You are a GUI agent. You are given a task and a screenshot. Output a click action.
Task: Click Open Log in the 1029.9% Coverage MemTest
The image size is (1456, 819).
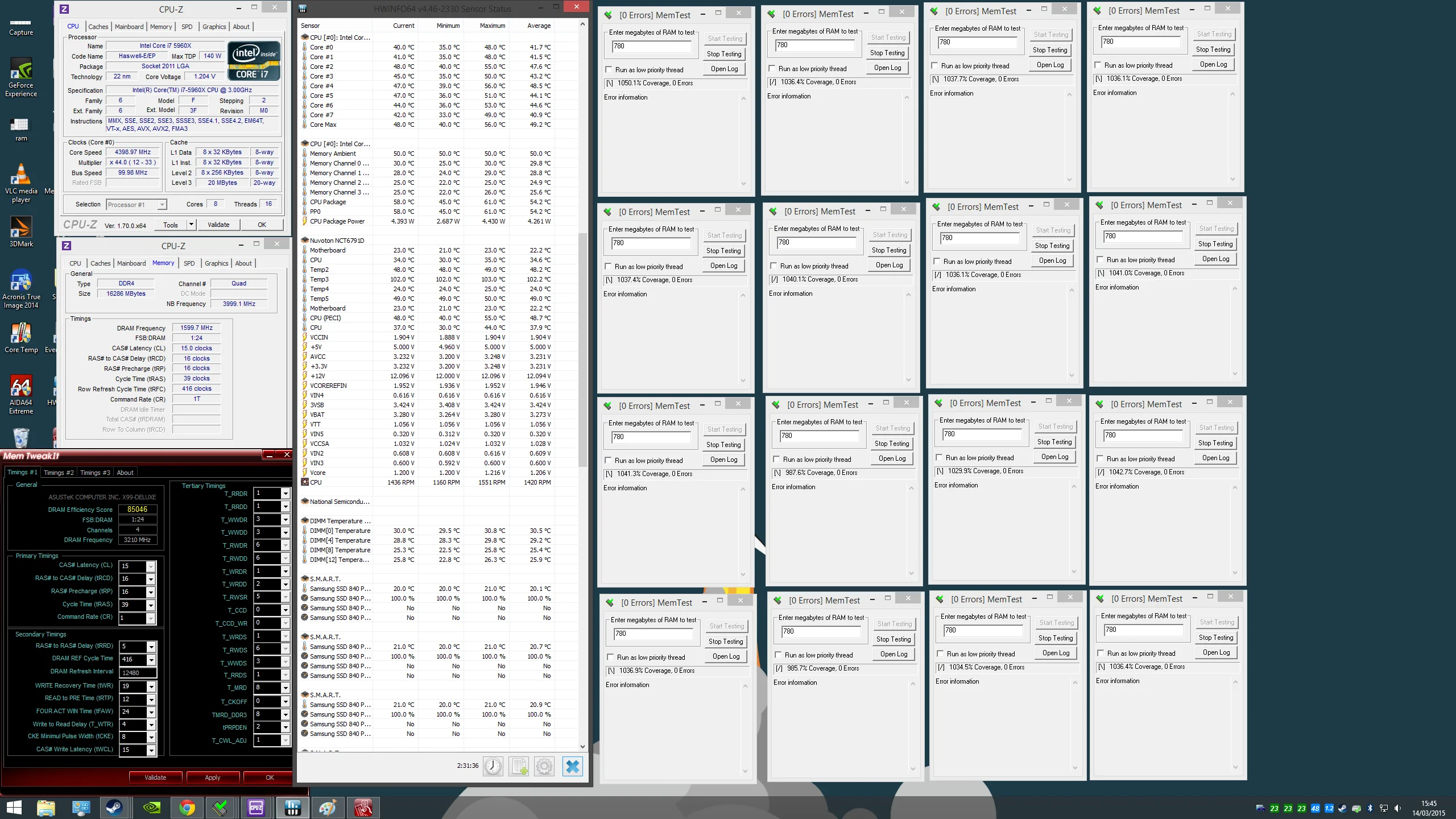1054,457
